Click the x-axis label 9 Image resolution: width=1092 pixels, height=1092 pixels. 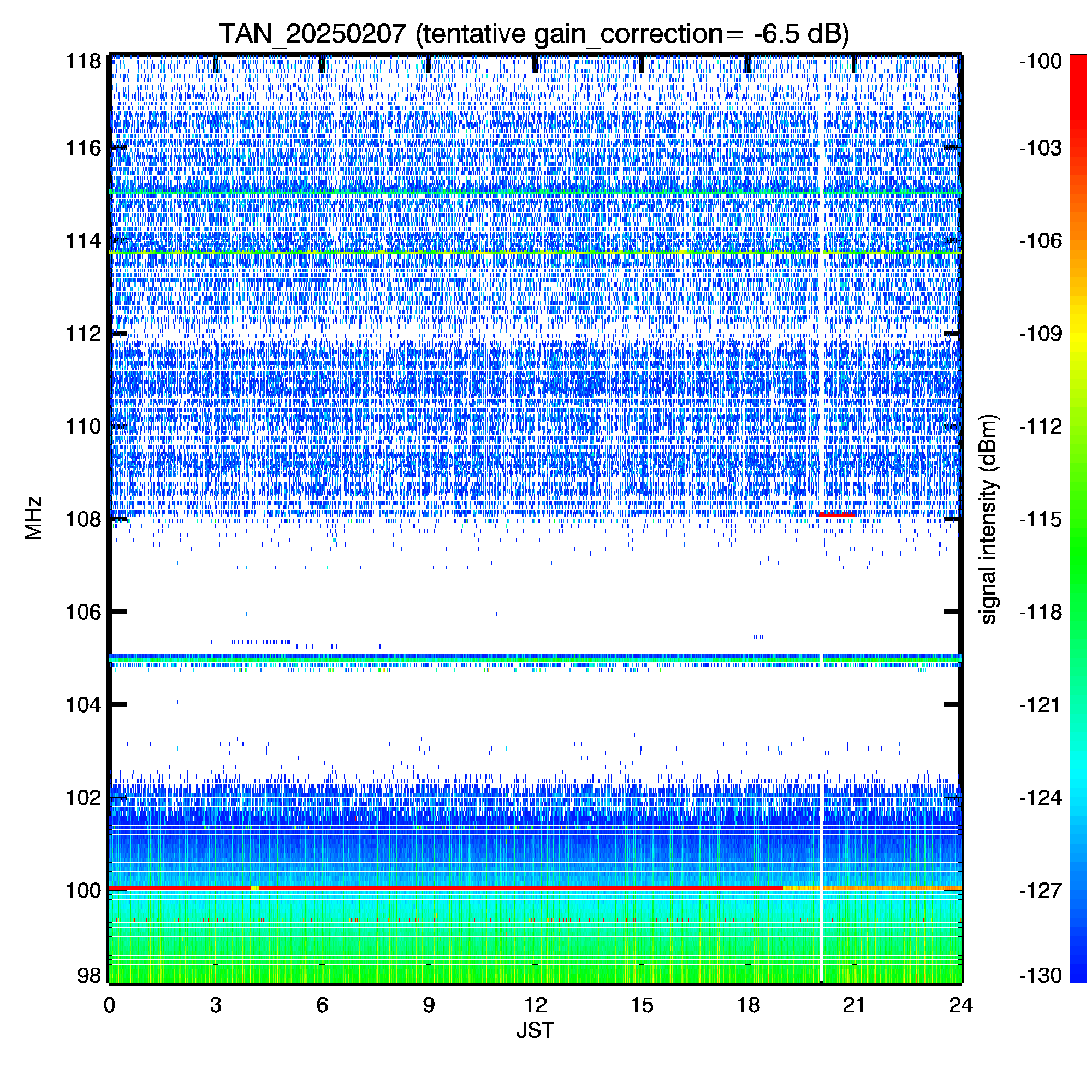coord(429,1006)
